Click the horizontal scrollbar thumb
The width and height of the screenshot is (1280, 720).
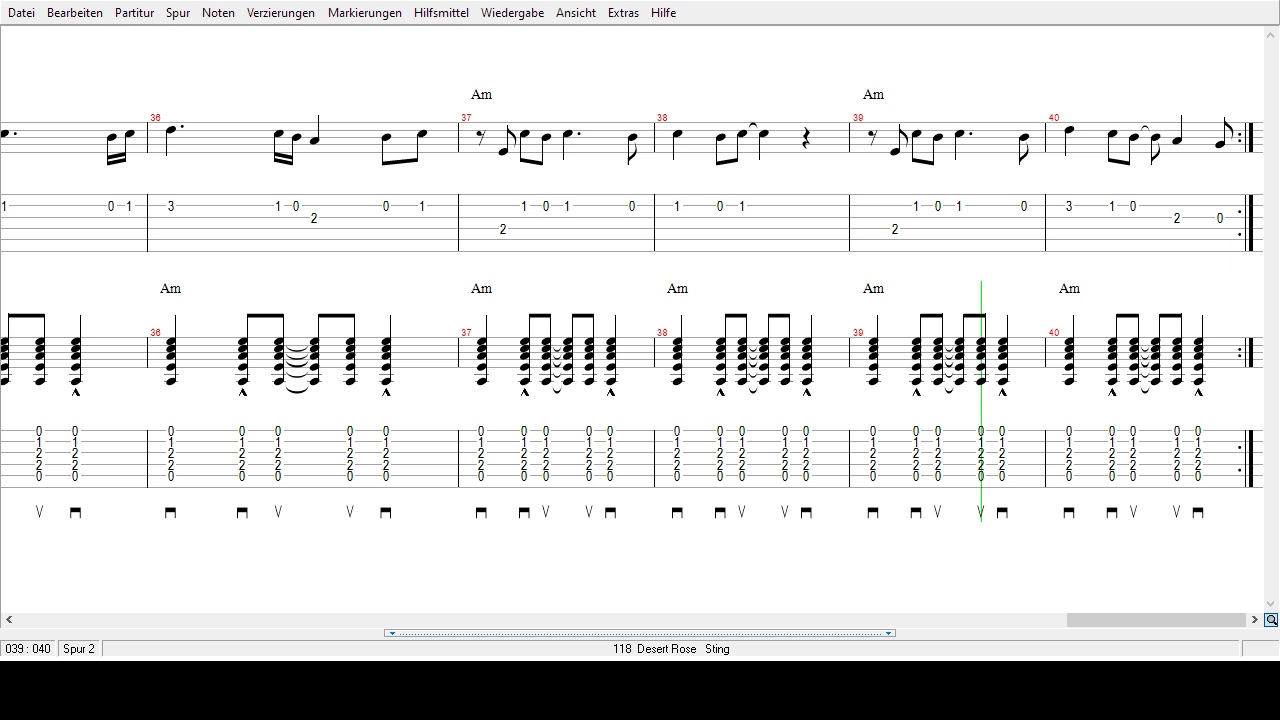(1156, 620)
